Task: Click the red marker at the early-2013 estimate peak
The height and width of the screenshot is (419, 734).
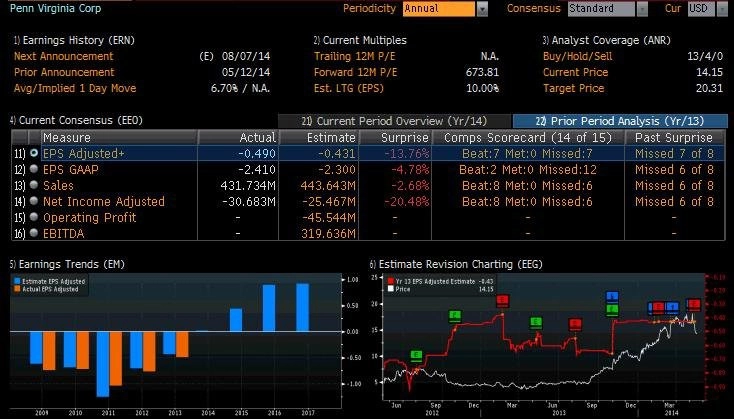Action: coord(502,301)
